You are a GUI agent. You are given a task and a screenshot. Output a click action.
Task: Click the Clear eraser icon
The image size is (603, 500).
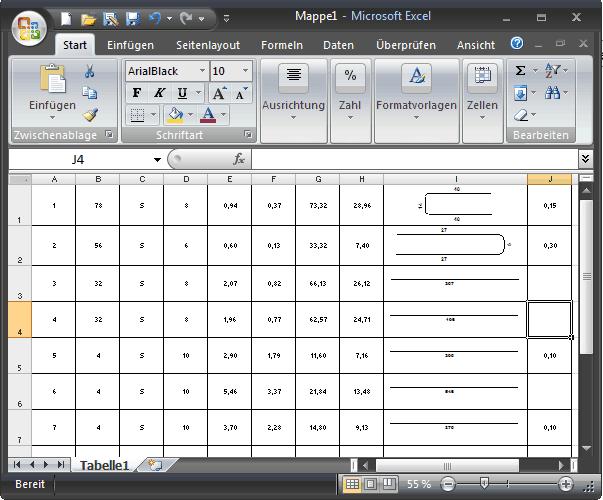click(x=521, y=115)
